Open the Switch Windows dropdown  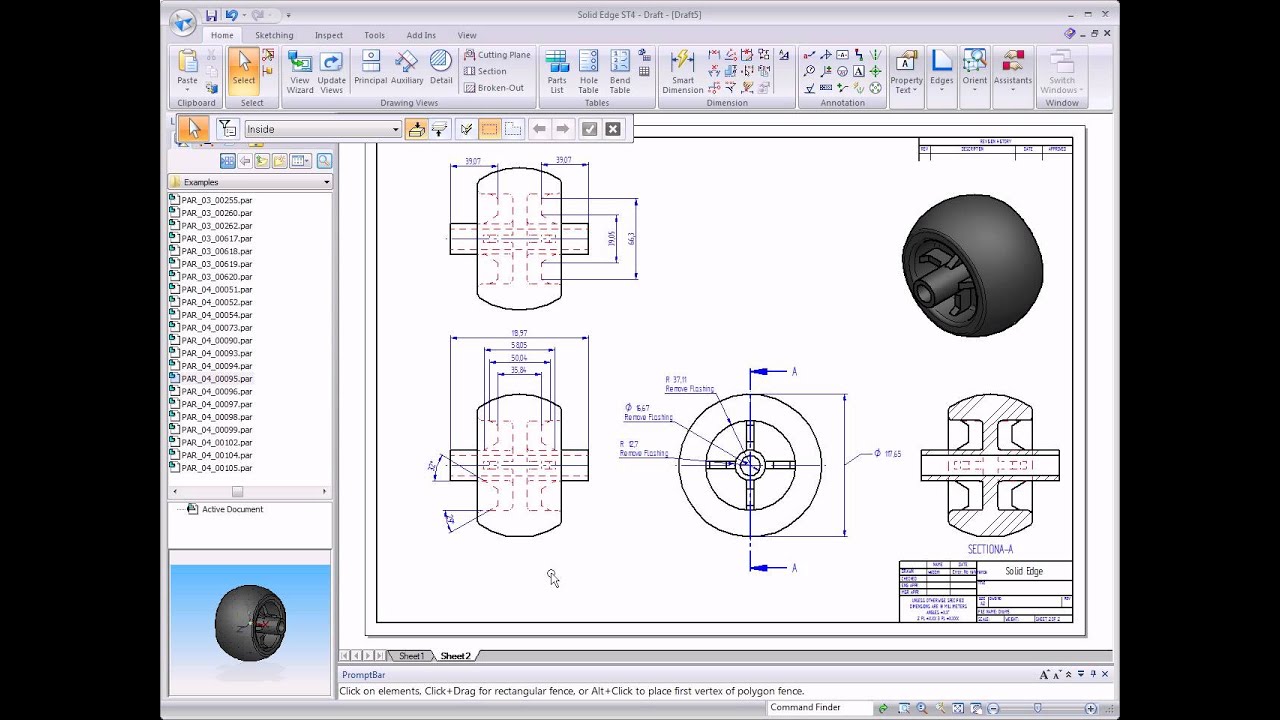(1062, 72)
